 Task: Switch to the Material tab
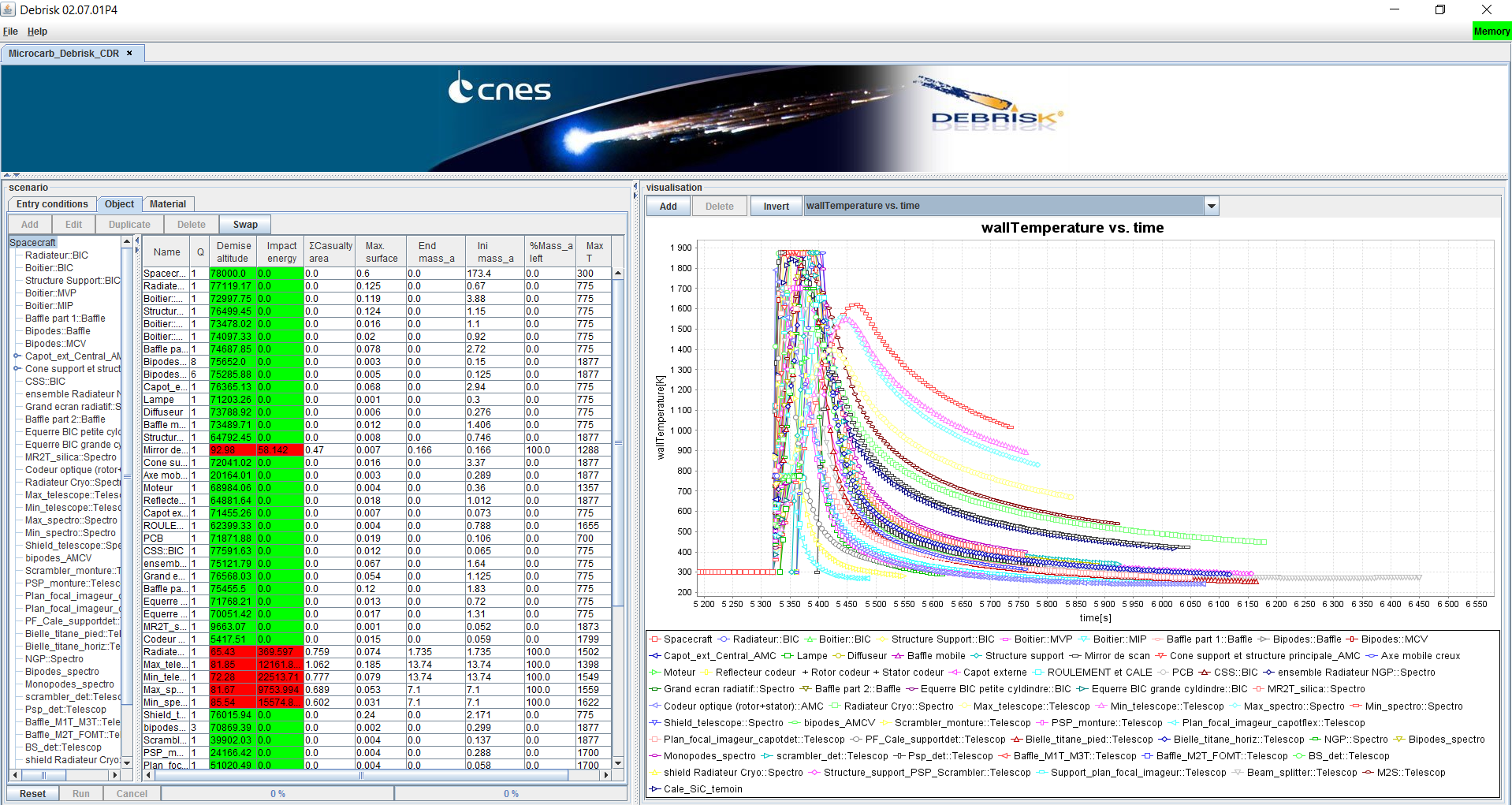click(168, 204)
